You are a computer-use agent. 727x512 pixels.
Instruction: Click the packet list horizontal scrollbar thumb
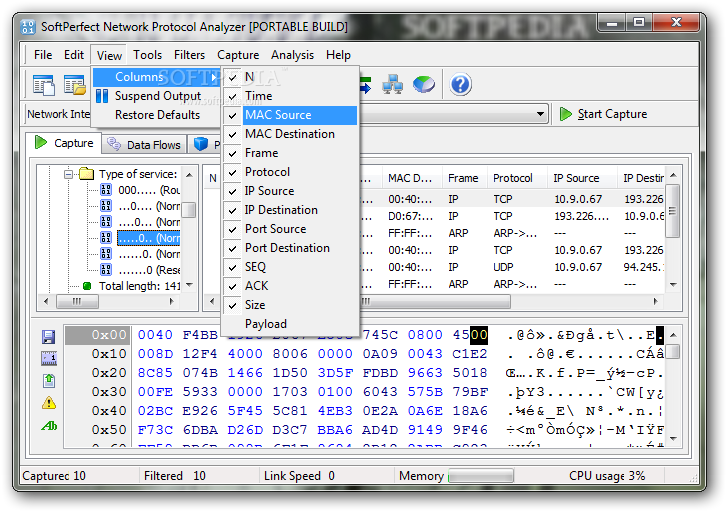click(435, 302)
